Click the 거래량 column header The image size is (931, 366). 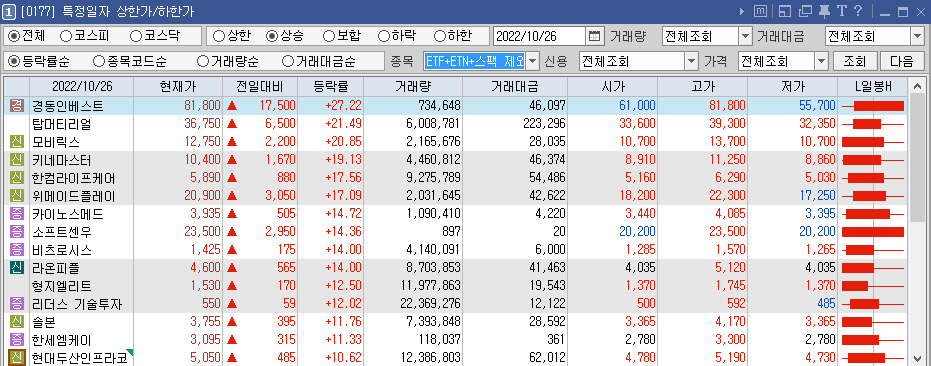(x=413, y=86)
